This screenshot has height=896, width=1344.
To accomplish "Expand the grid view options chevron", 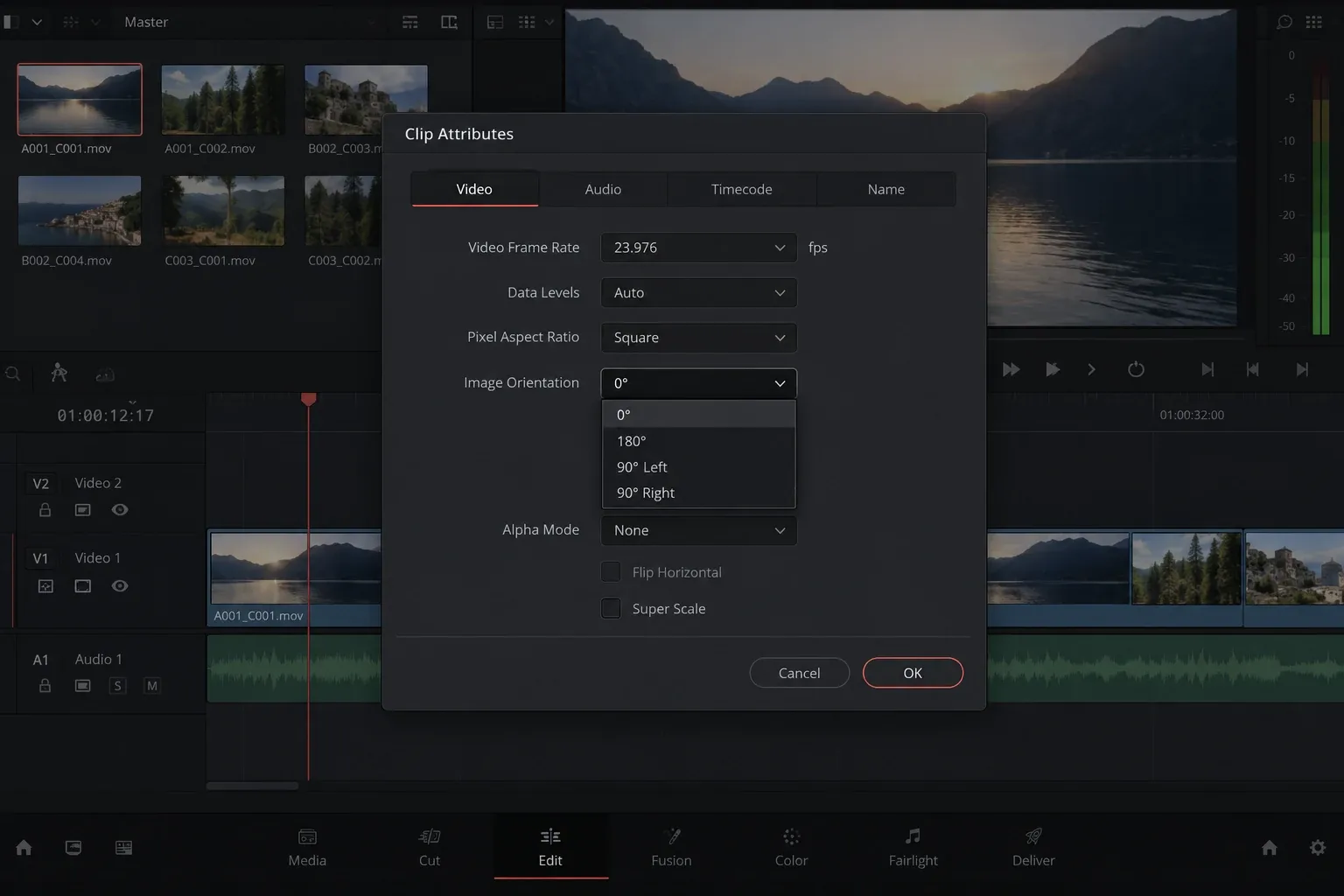I will pyautogui.click(x=549, y=22).
